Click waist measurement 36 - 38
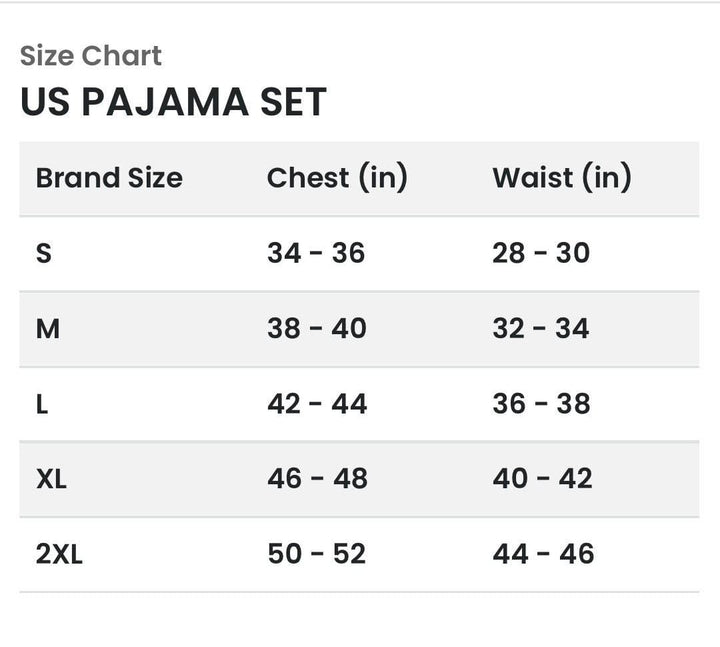The height and width of the screenshot is (647, 720). point(541,404)
